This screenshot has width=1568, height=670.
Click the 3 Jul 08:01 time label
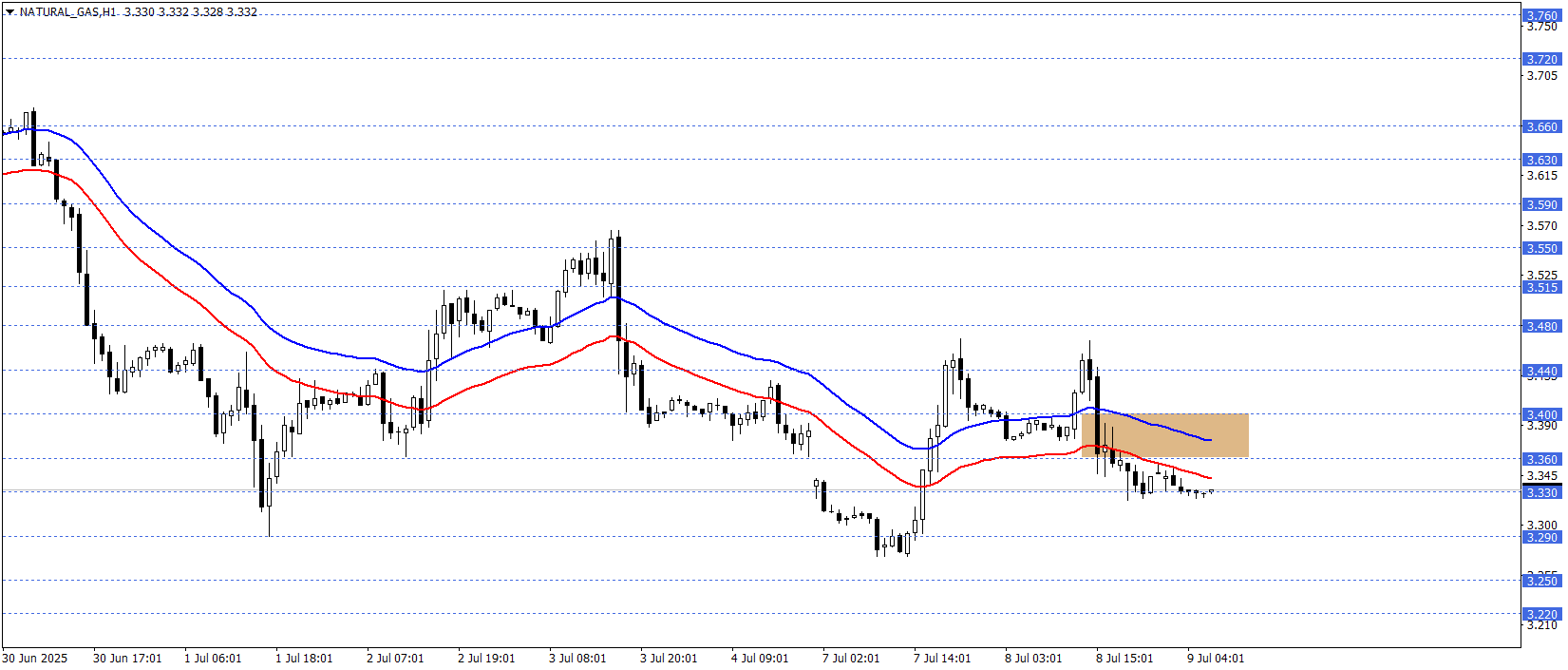pos(577,658)
